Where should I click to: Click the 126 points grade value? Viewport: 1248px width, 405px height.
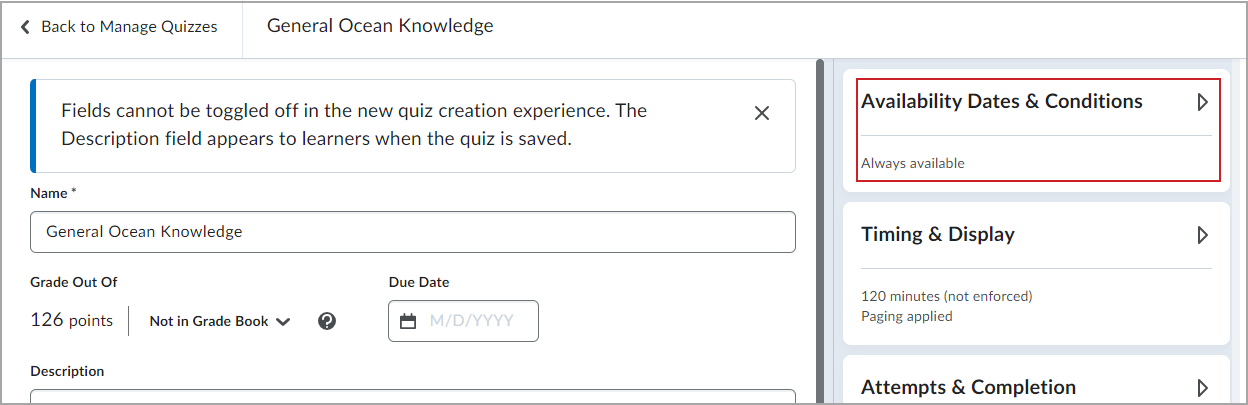tap(72, 320)
